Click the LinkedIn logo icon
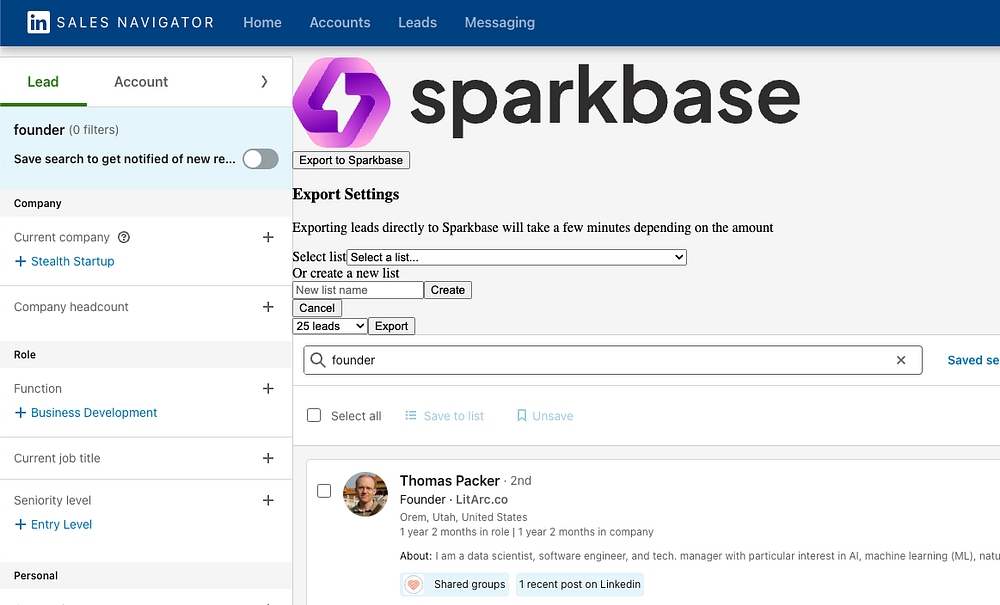Screen dimensions: 1000x605 click(38, 22)
